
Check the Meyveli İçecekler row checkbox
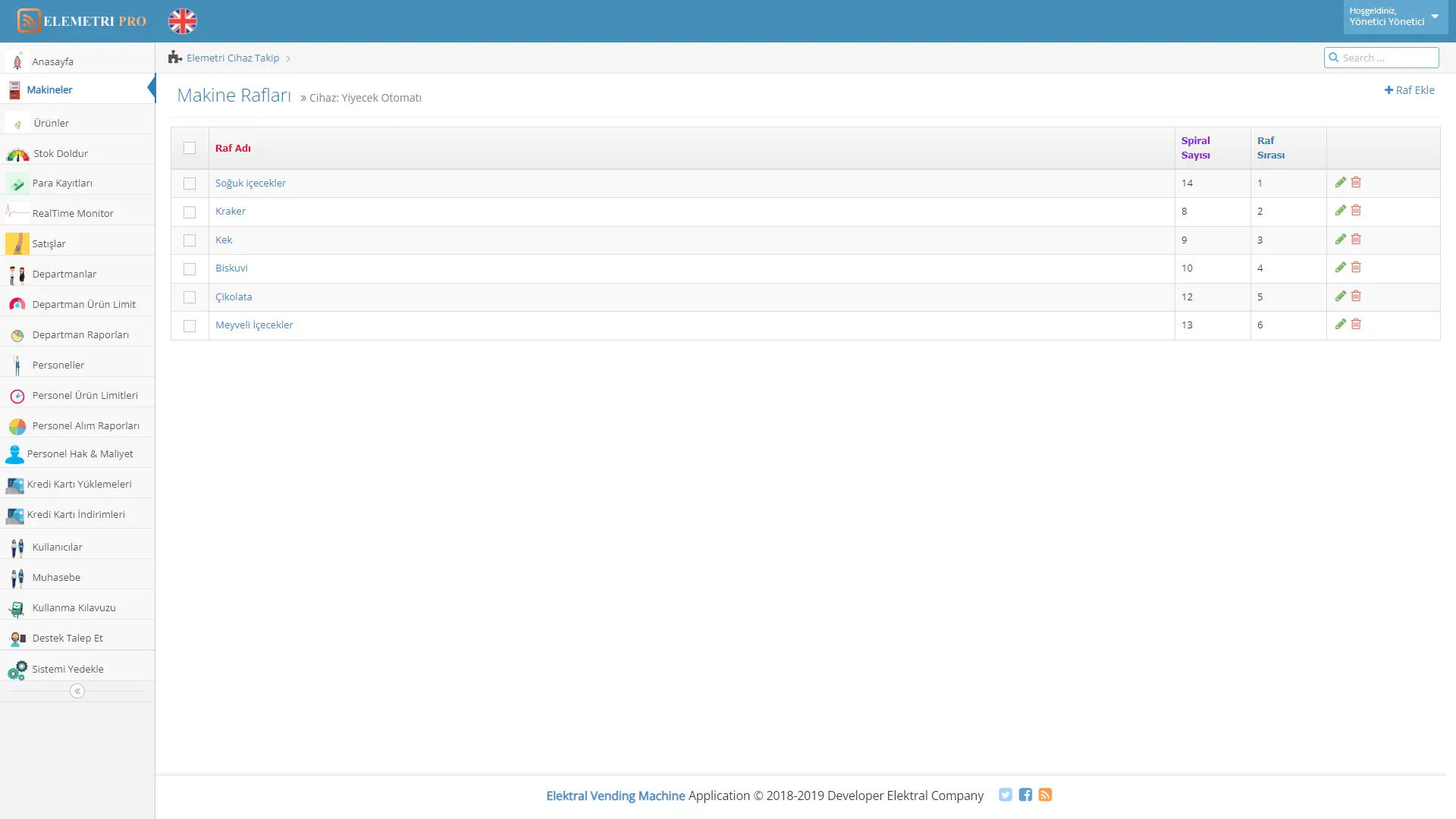(190, 326)
